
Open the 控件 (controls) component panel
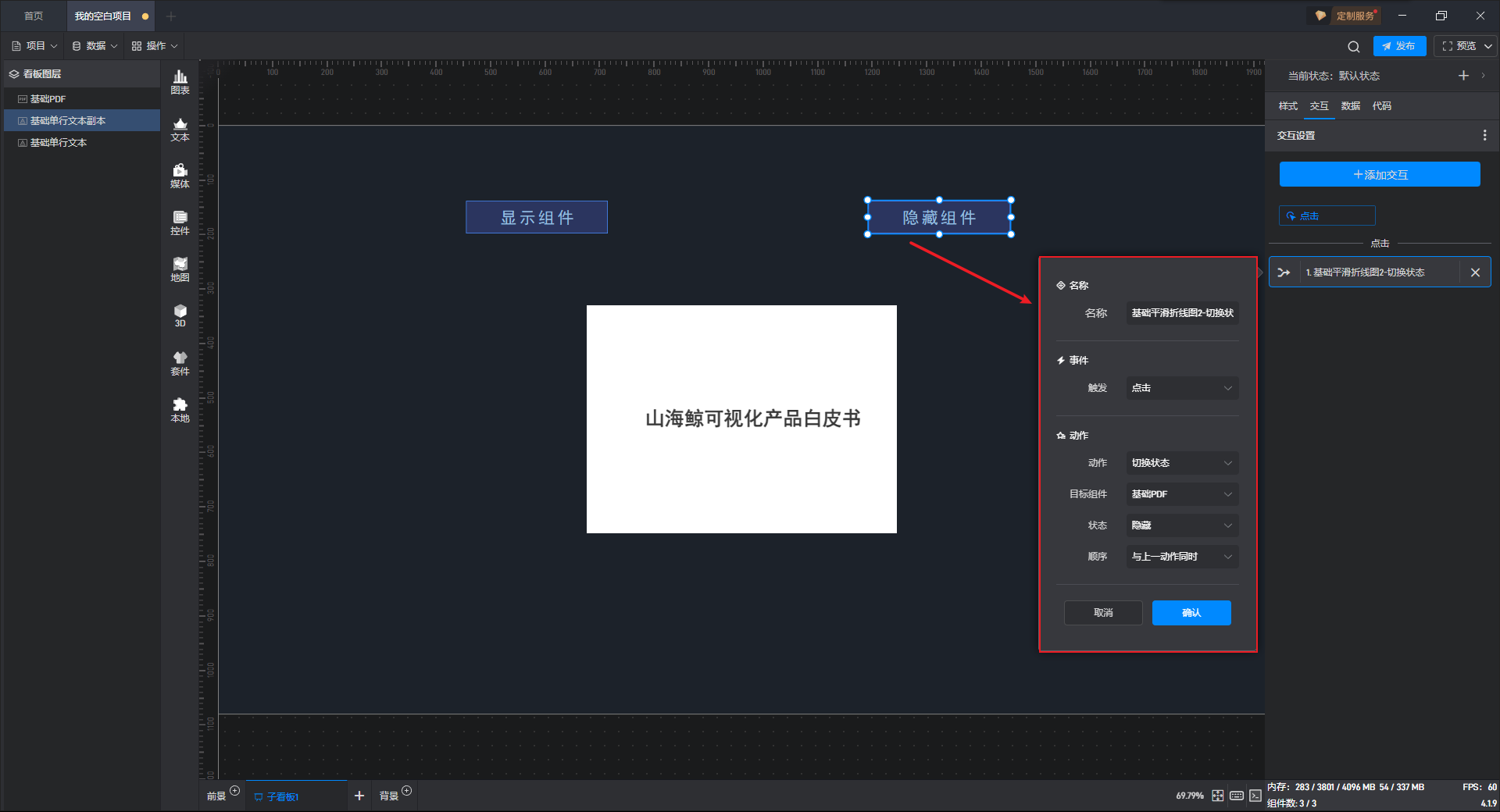coord(180,223)
